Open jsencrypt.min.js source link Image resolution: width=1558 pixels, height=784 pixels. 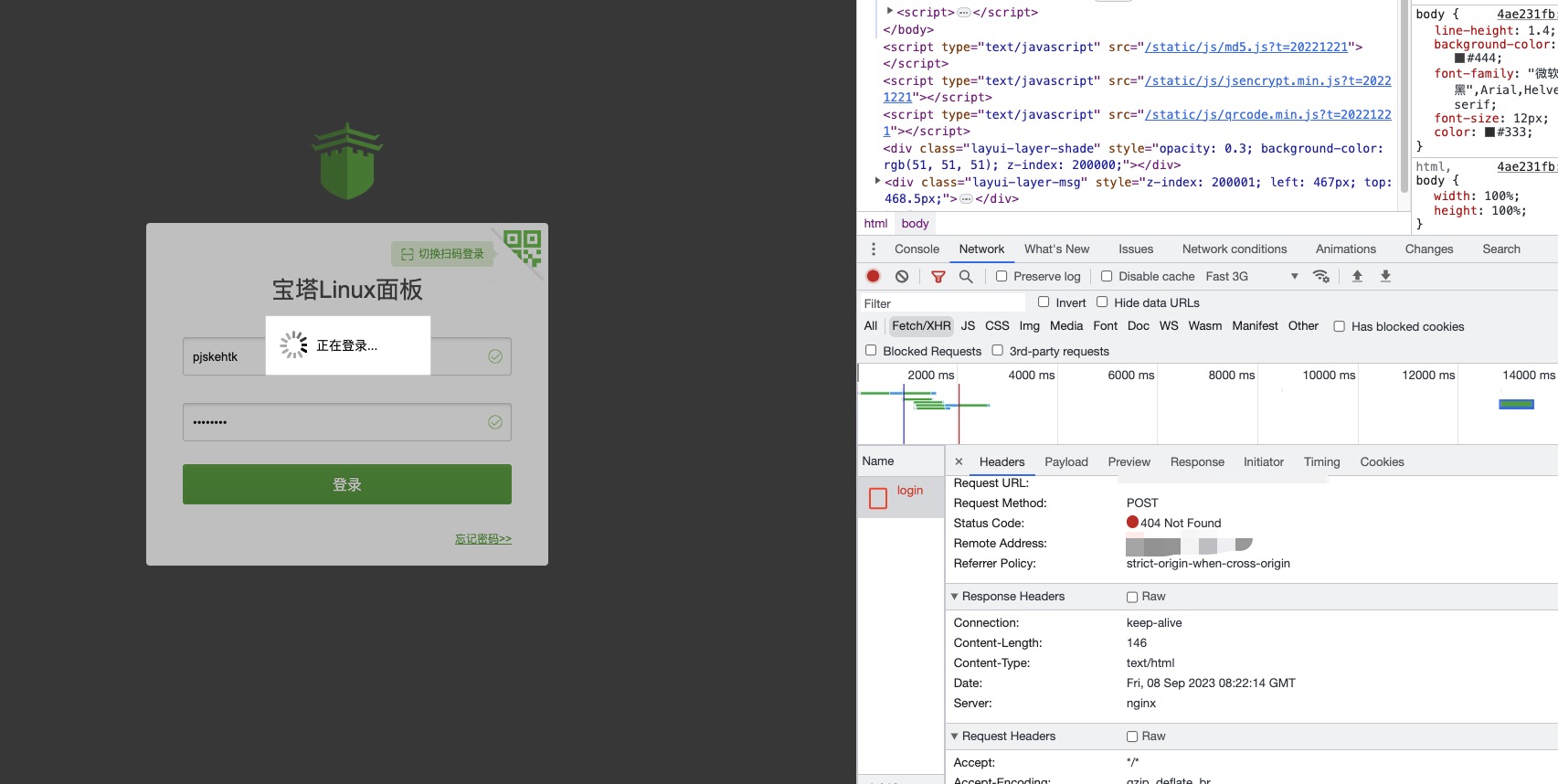click(1268, 80)
